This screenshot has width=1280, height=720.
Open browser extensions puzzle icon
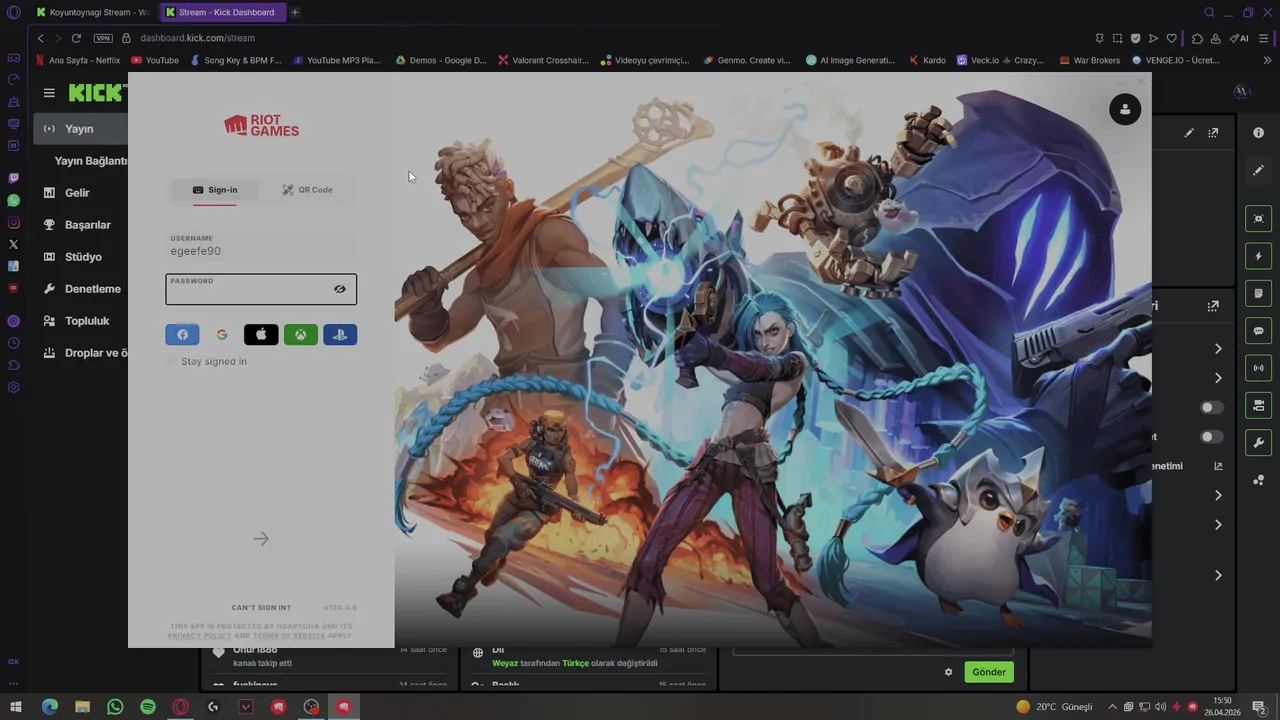click(x=1197, y=38)
